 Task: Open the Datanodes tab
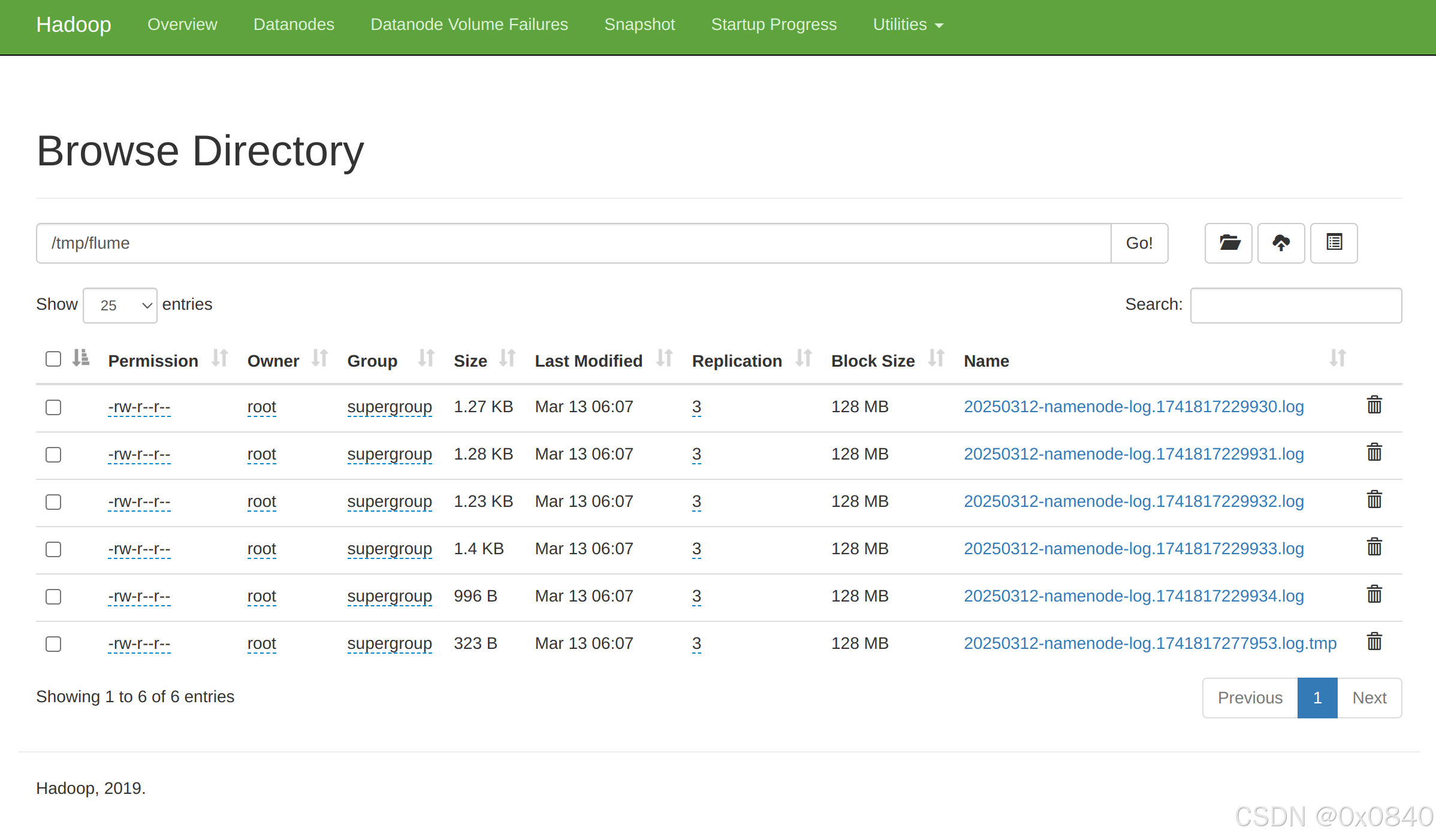(x=294, y=25)
